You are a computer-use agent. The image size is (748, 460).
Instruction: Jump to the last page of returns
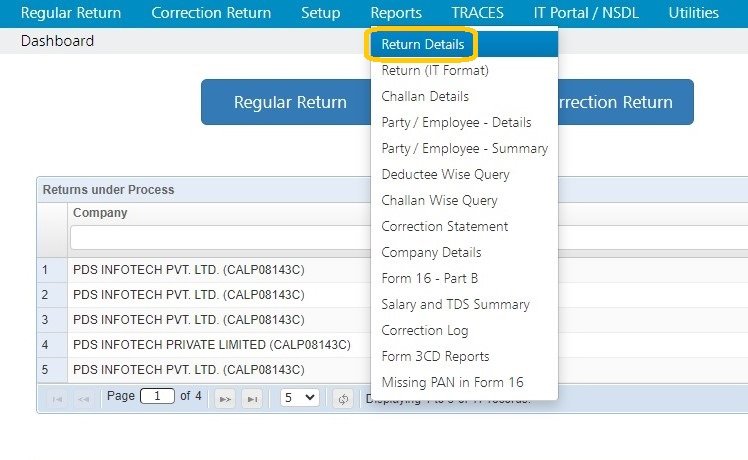(253, 398)
